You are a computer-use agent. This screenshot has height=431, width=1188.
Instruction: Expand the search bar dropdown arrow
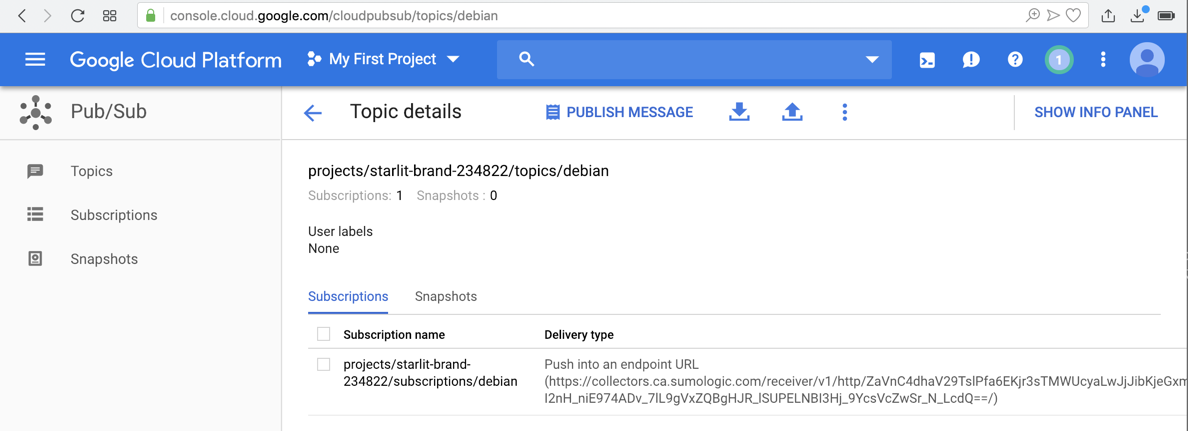pos(872,60)
